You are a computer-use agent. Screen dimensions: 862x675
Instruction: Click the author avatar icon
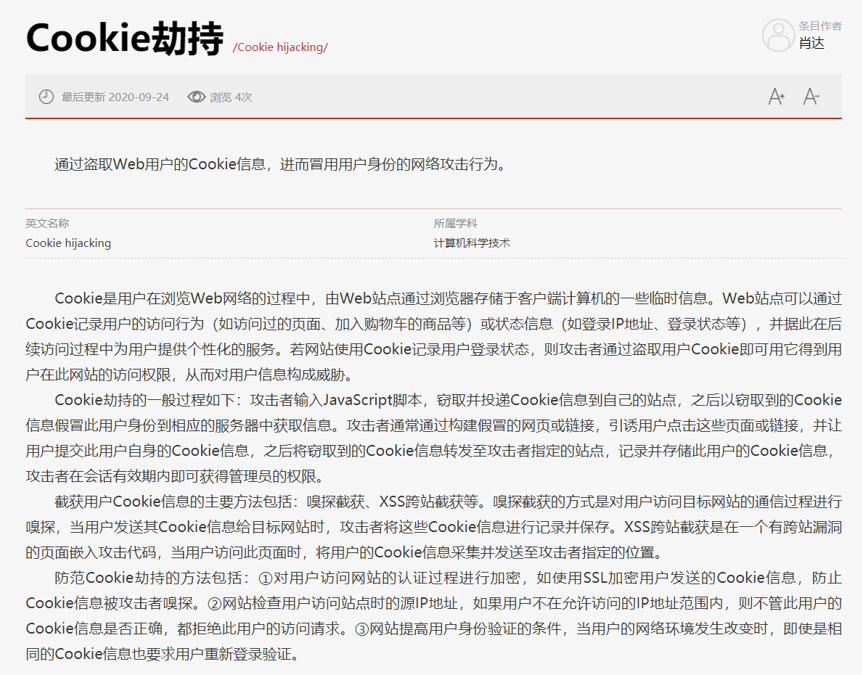[x=778, y=35]
